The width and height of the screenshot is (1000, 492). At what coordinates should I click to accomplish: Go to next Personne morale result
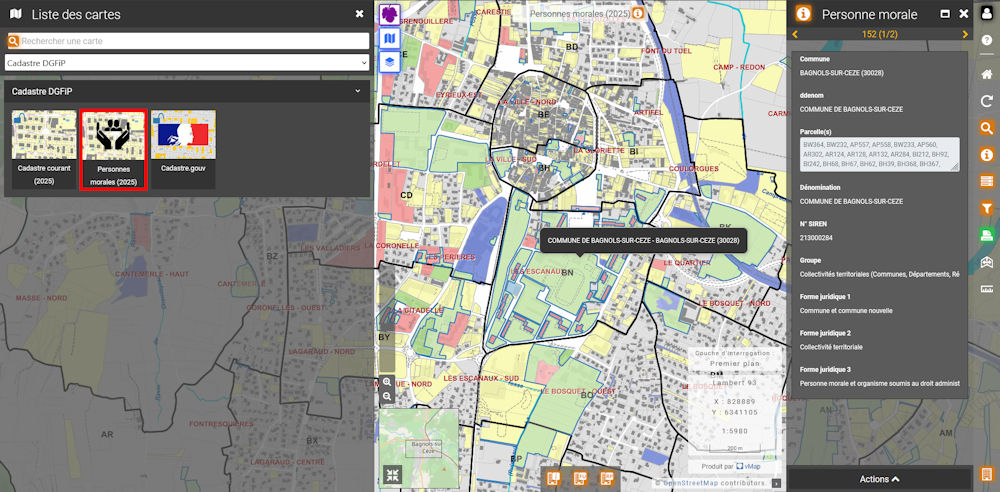(x=965, y=34)
